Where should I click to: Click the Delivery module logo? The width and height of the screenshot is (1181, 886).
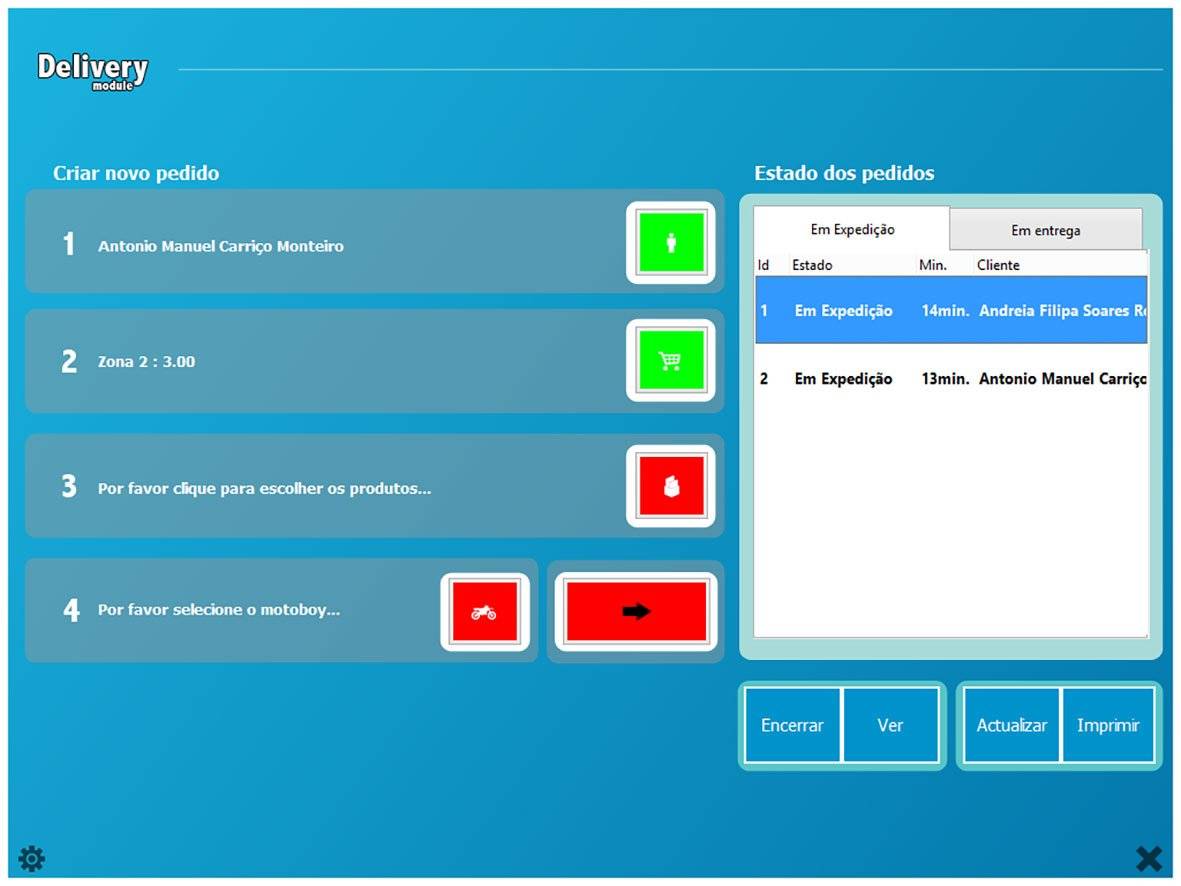click(x=93, y=72)
